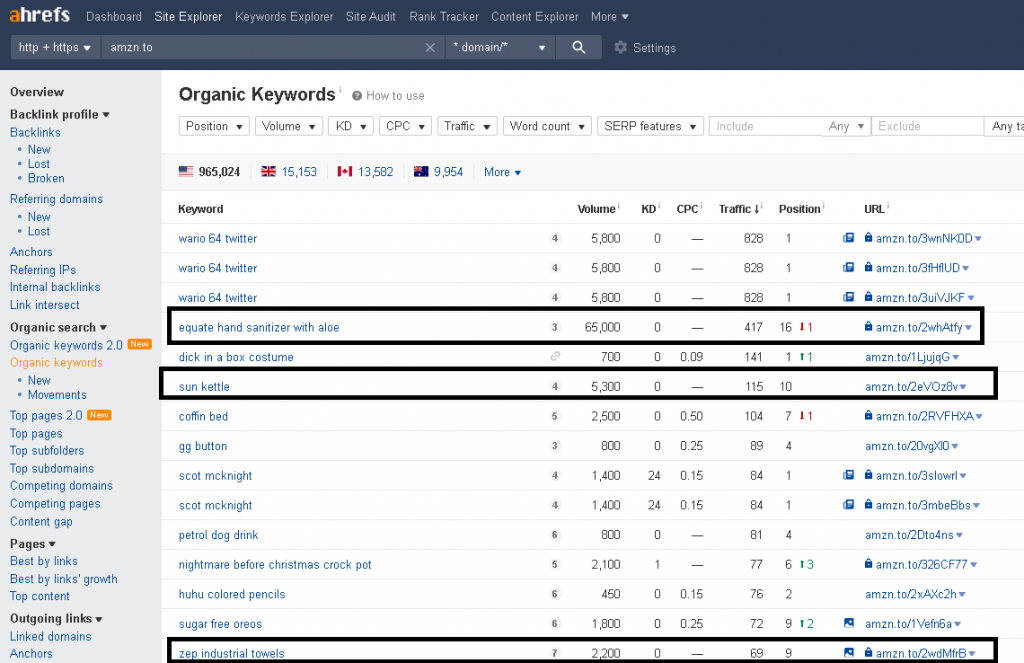Open Referring domains in sidebar
Screen dimensions: 1024x663
(56, 199)
